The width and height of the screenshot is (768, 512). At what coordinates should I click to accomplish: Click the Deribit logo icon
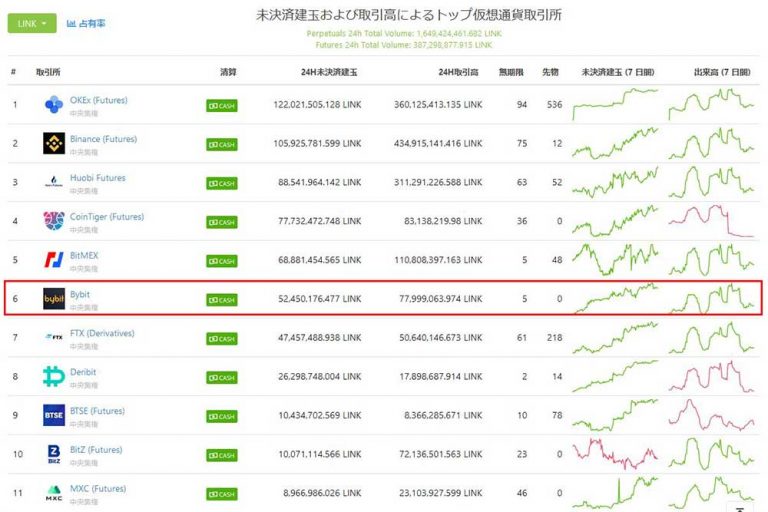(x=54, y=377)
